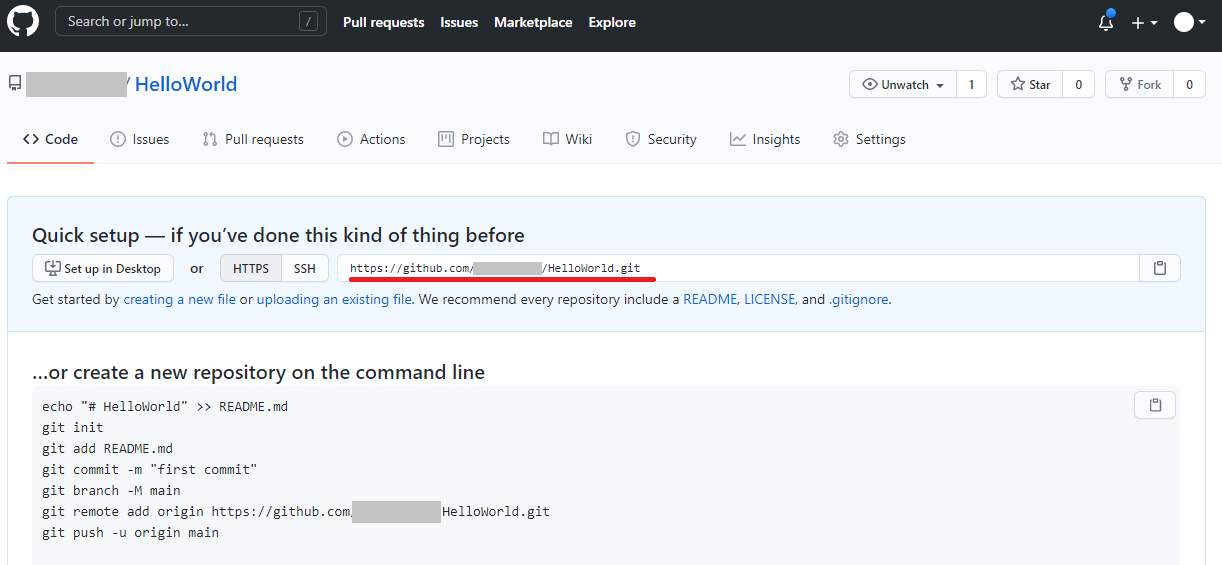Image resolution: width=1222 pixels, height=565 pixels.
Task: Click the 'git remote add origin' line
Action: point(296,511)
